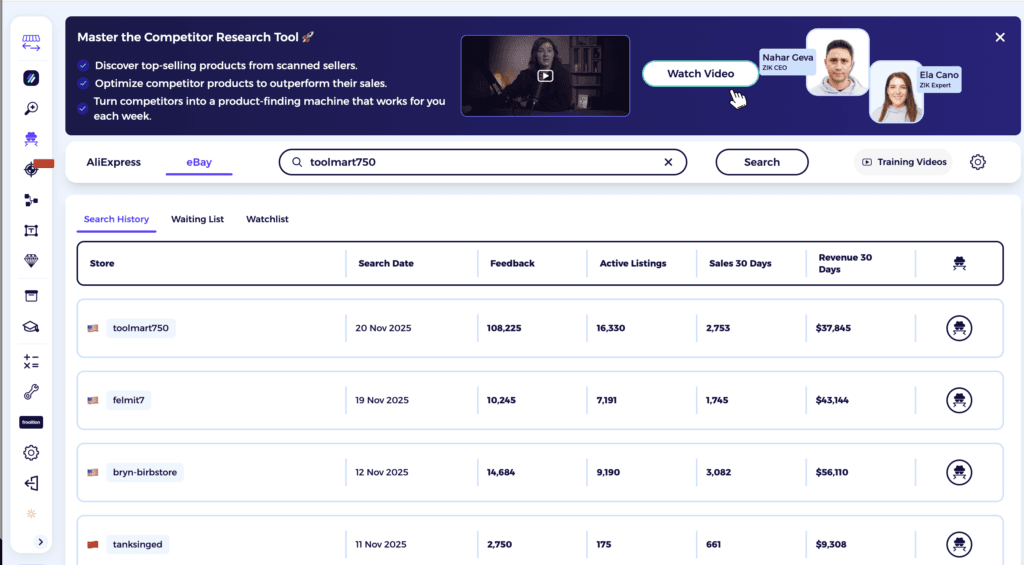Clear the search field with the X
The height and width of the screenshot is (565, 1024).
point(668,162)
